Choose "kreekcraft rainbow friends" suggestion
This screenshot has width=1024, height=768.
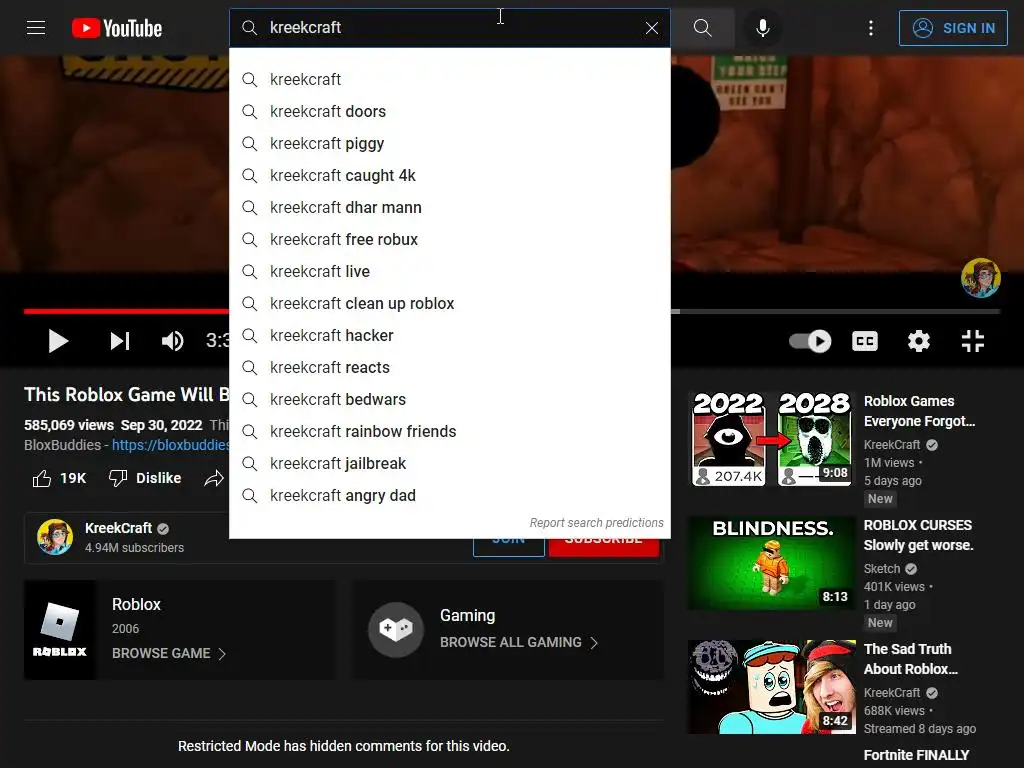click(449, 432)
